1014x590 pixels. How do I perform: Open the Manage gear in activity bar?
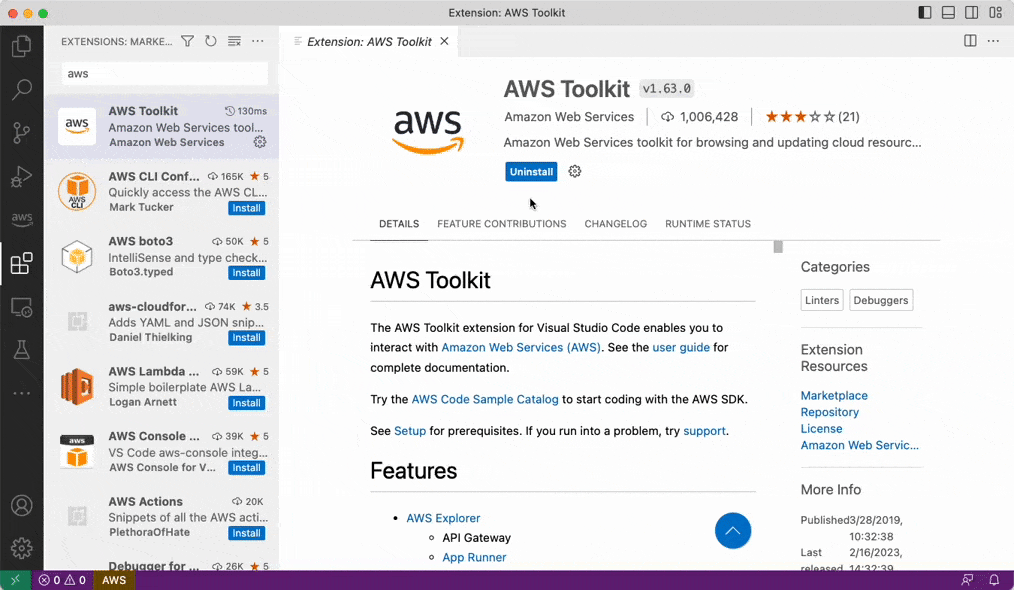[x=21, y=549]
